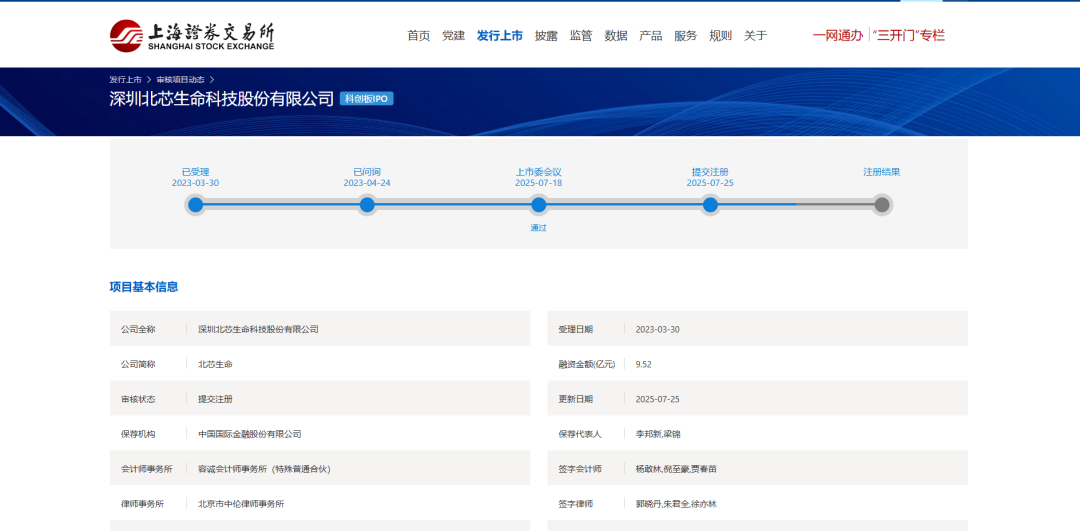Click the 提交注册 stage label
The height and width of the screenshot is (531, 1080).
pos(710,172)
